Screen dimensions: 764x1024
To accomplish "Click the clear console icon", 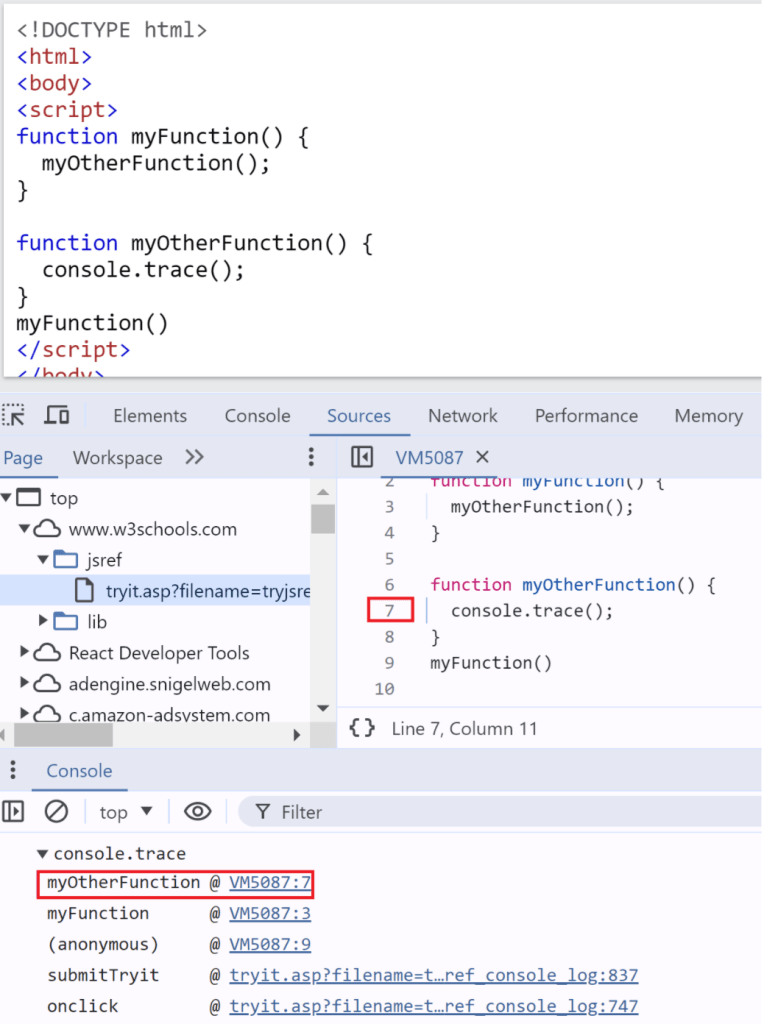I will click(56, 812).
